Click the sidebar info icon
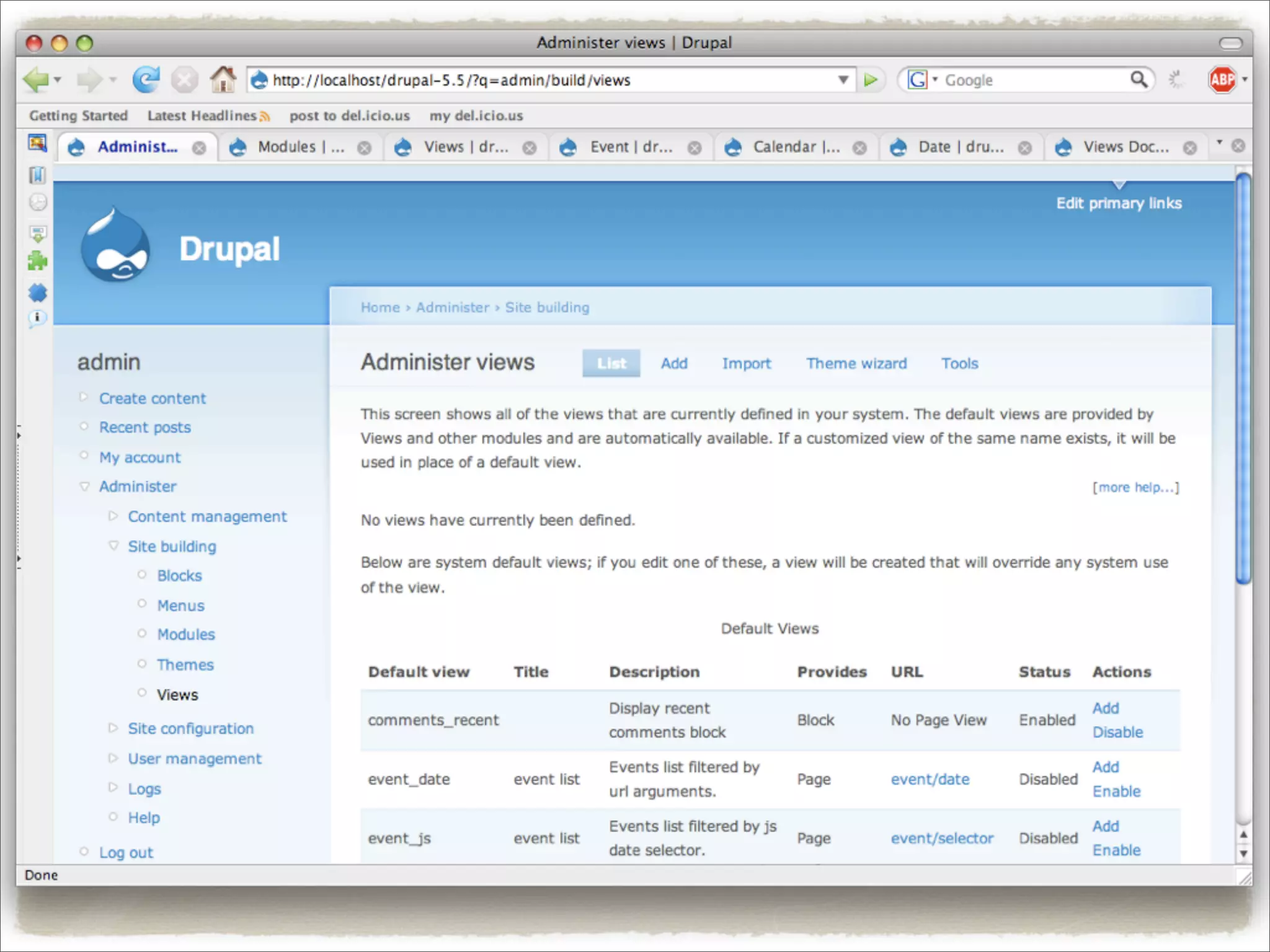The width and height of the screenshot is (1270, 952). pos(37,318)
